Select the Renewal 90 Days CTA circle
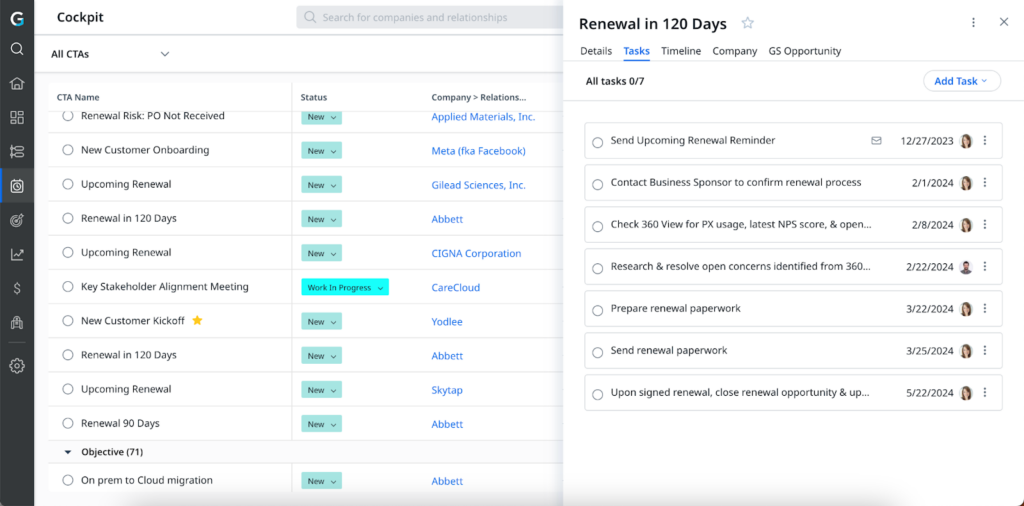 coord(68,423)
